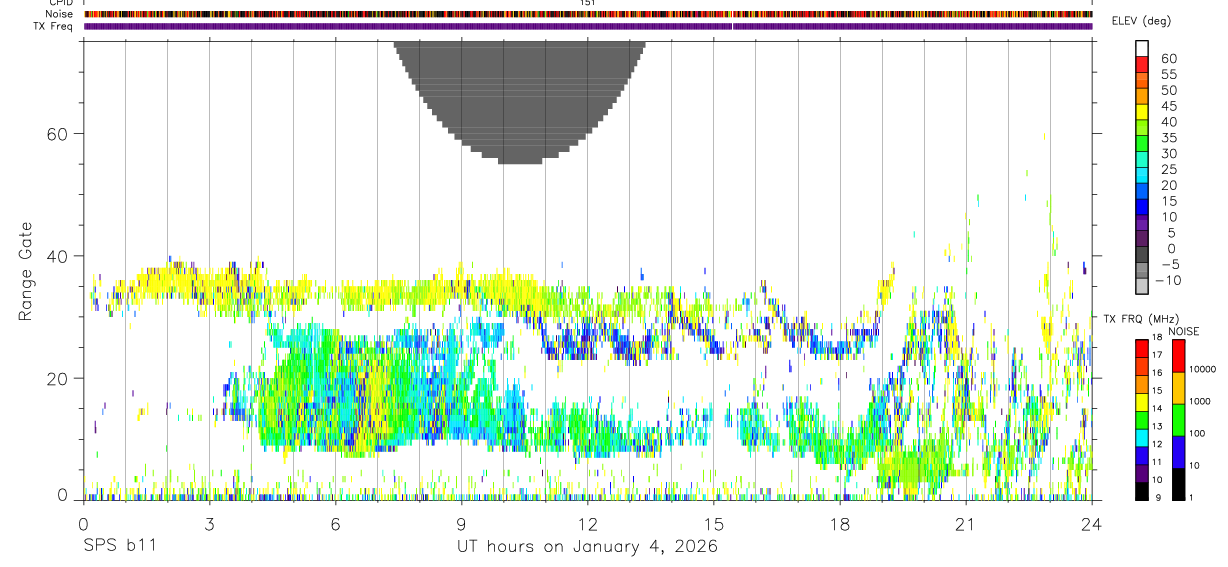Click the '6' hour tick label
Viewport: 1228px width, 567px height.
tap(335, 524)
